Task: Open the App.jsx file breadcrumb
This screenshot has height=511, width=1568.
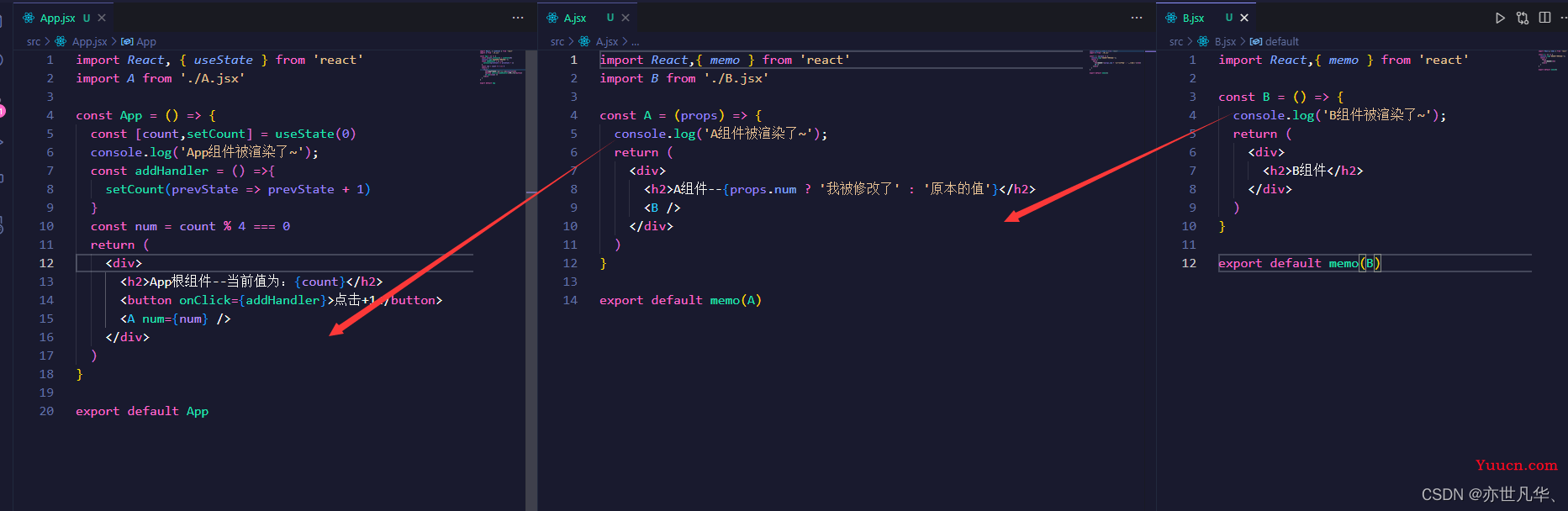Action: click(x=89, y=41)
